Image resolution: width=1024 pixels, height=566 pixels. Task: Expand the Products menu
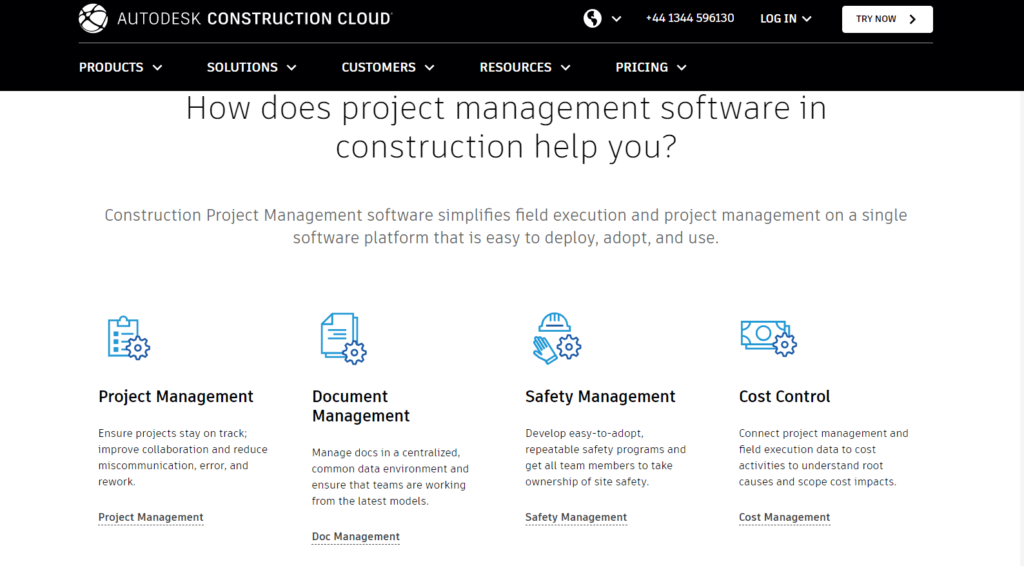click(x=121, y=67)
